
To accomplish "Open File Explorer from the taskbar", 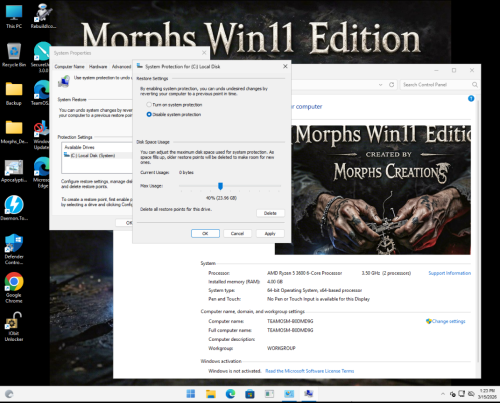I will click(211, 394).
